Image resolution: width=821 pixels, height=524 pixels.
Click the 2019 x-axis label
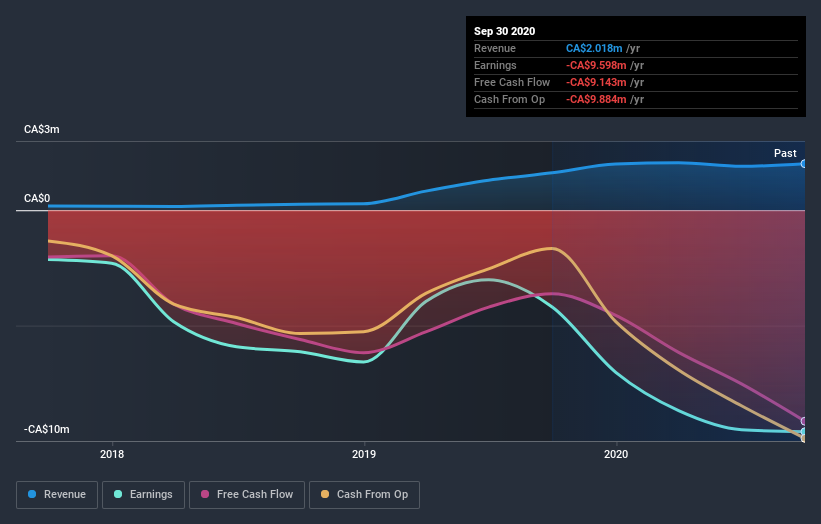364,454
